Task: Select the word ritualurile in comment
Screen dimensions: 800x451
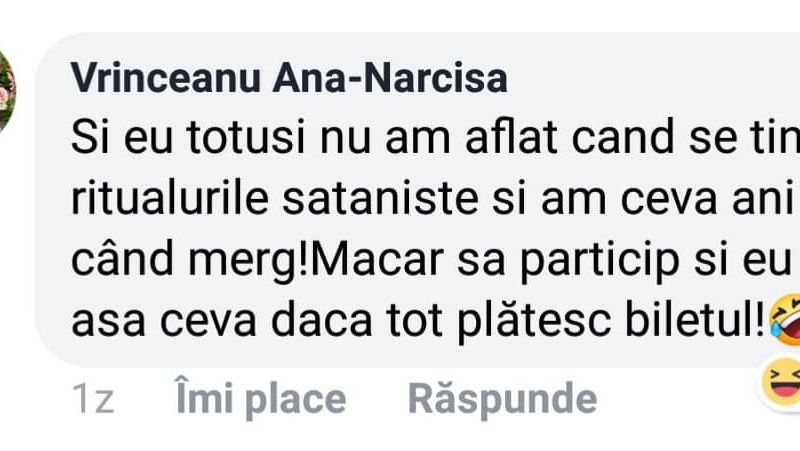Action: (x=170, y=198)
